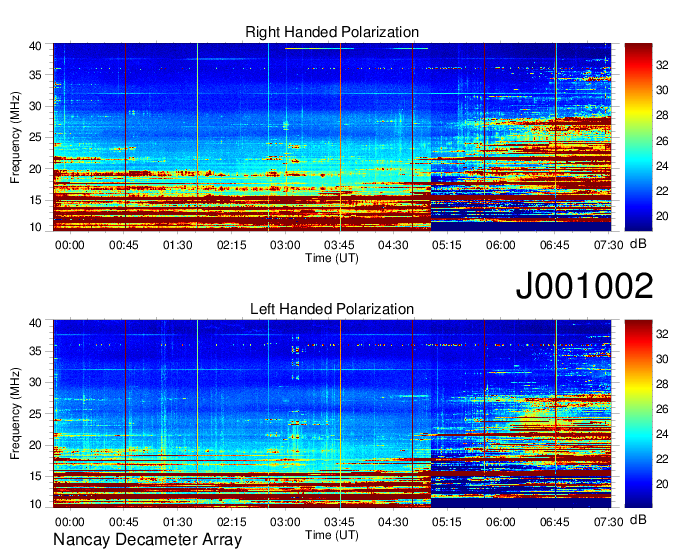
Task: Click the 40 MHz tick on the right-handed plot
Action: [35, 46]
